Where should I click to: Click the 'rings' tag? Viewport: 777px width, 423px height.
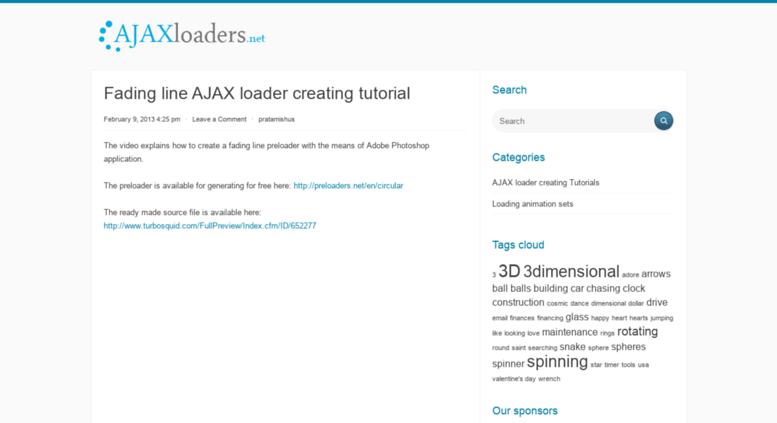(x=607, y=333)
